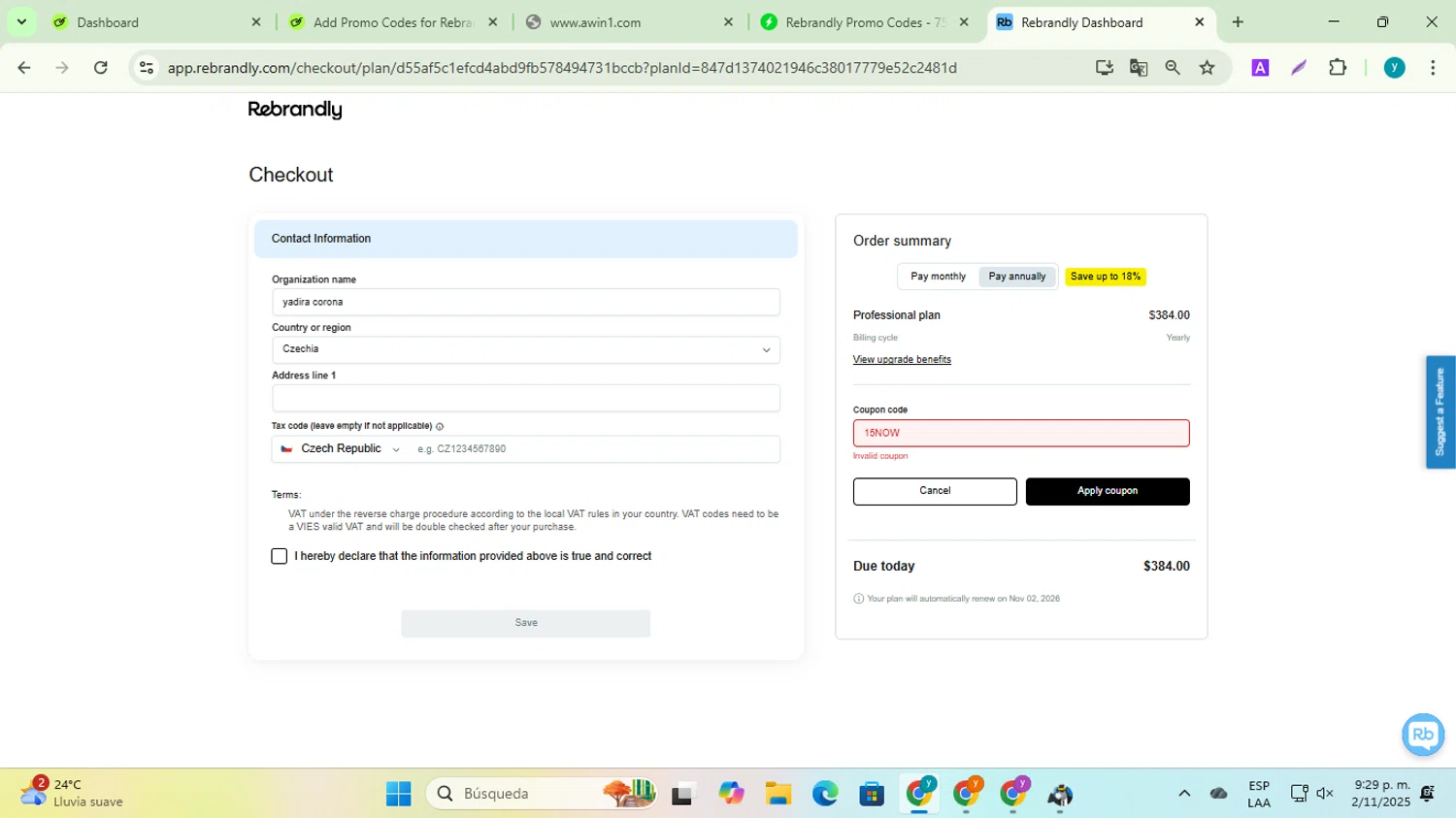The width and height of the screenshot is (1456, 818).
Task: Open the zoom magnifier icon in address bar
Action: coord(1173,67)
